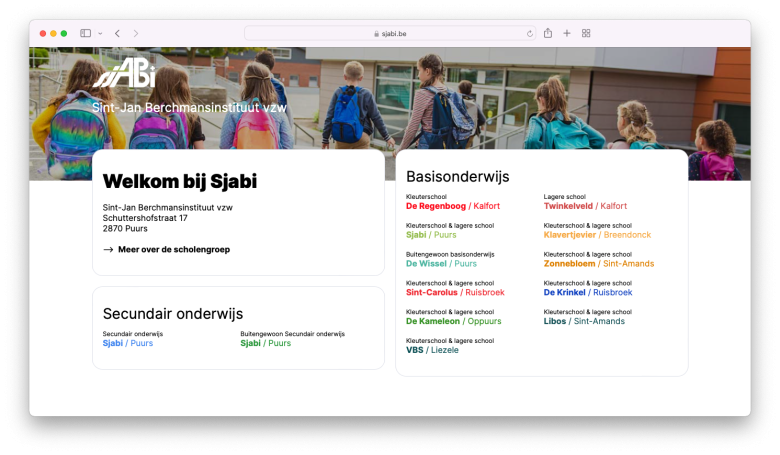Click the Welkom bij Sjabi heading

click(180, 182)
